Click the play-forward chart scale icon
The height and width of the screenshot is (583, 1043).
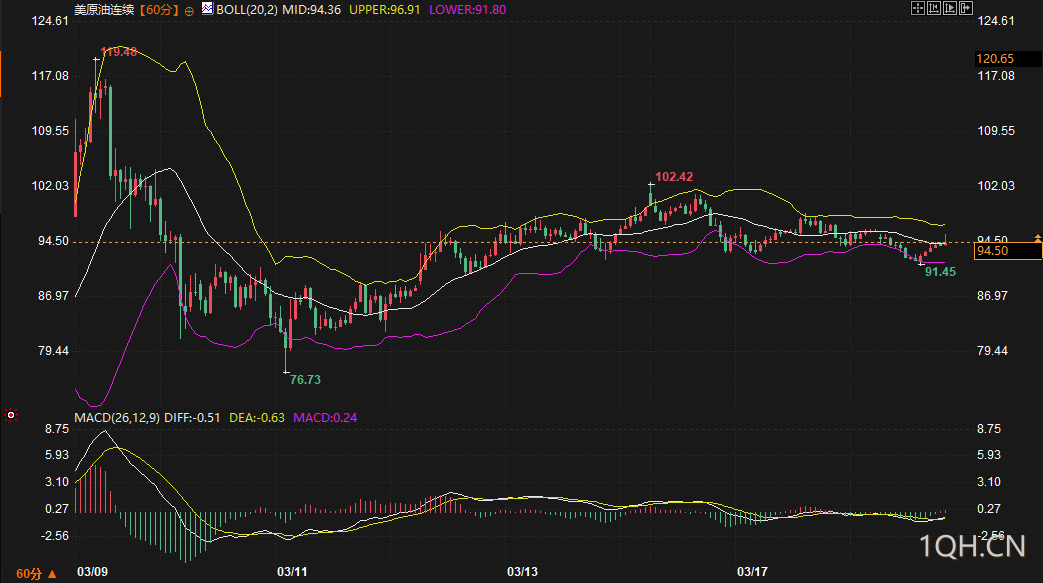[950, 8]
